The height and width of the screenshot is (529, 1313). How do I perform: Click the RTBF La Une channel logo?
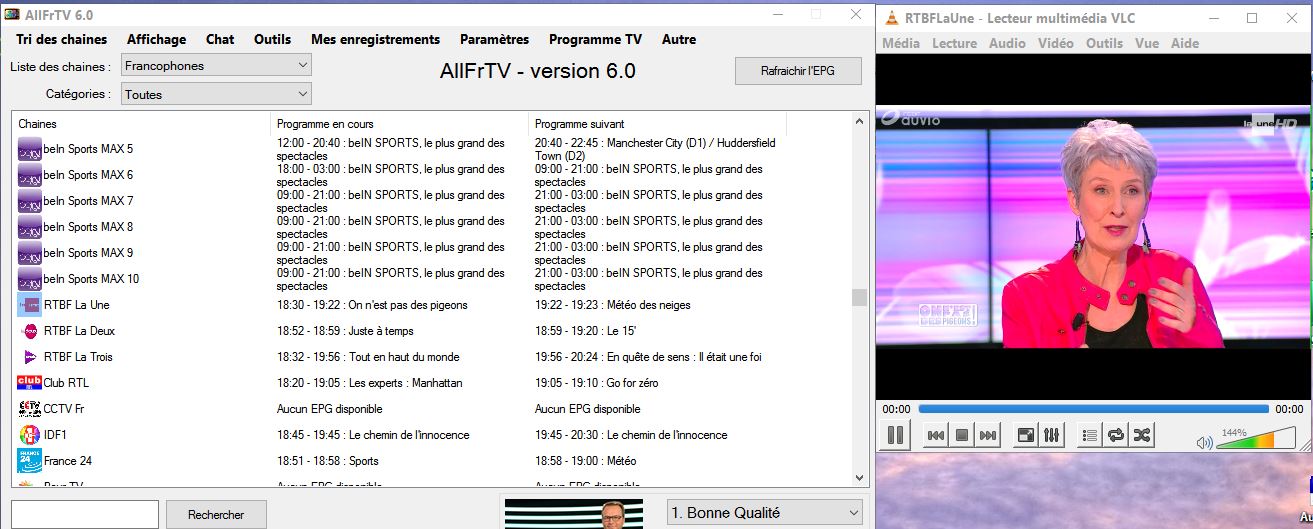[x=29, y=305]
